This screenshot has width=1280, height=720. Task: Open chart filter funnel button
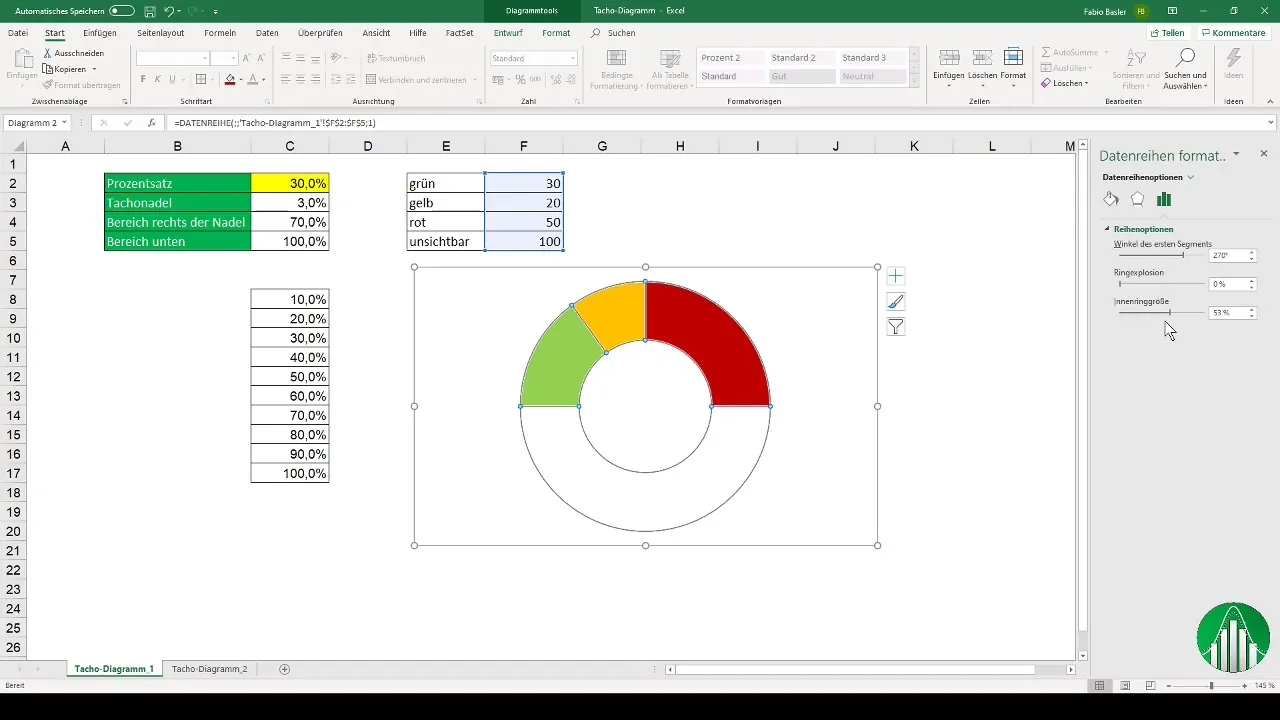896,327
